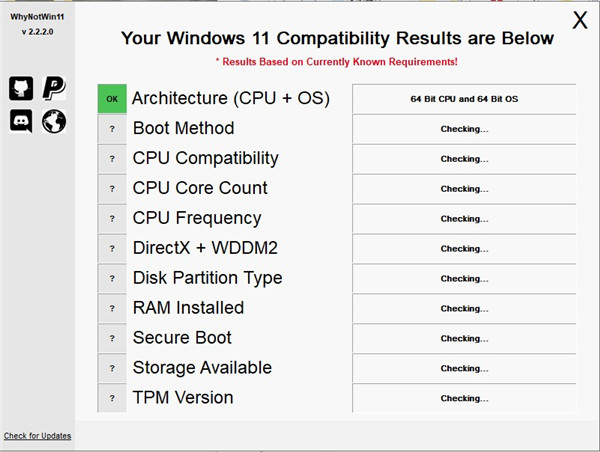This screenshot has width=600, height=452.
Task: Click the TPM Version status indicator
Action: coord(112,398)
